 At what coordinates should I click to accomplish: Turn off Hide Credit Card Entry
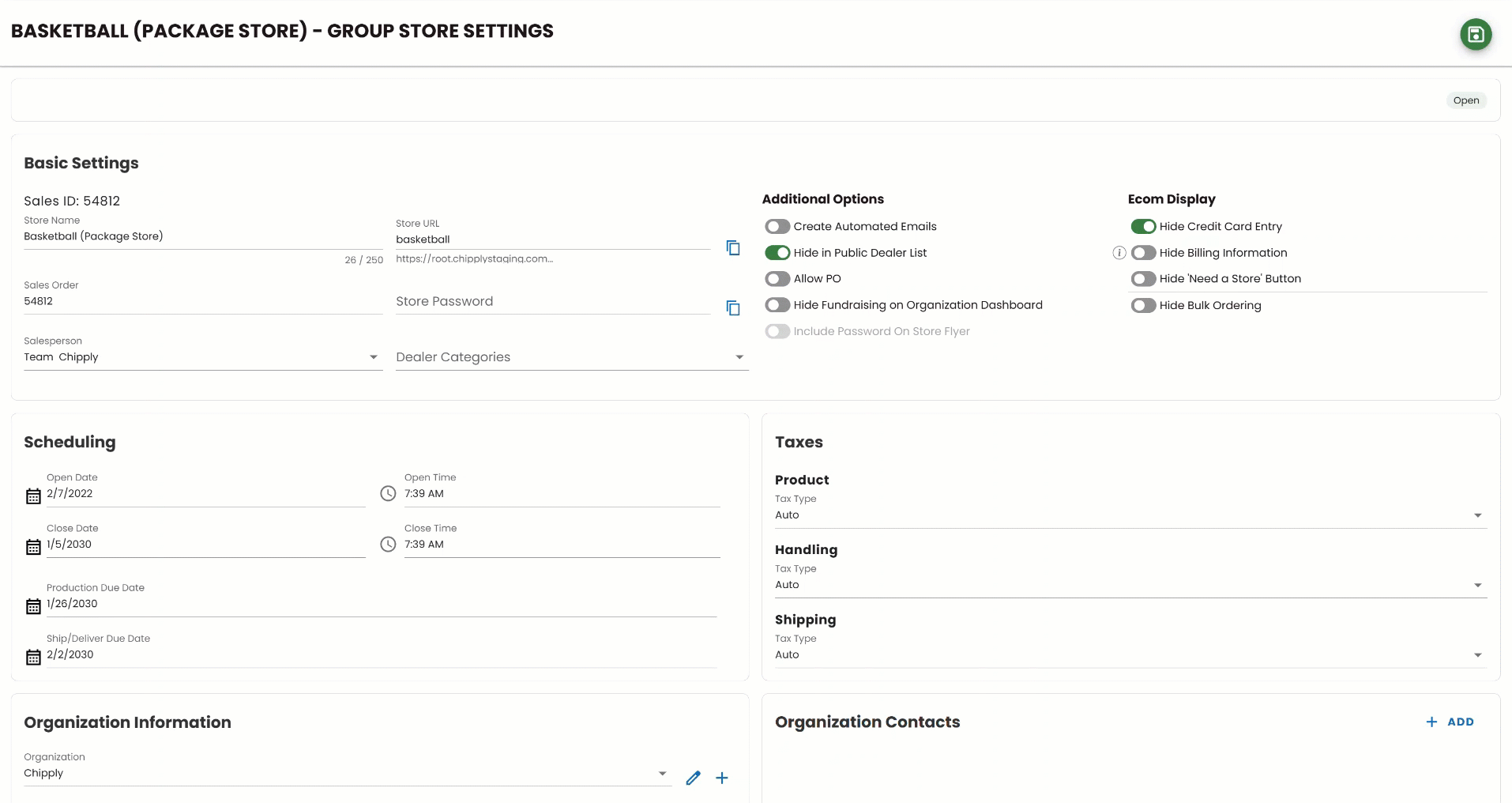1143,227
